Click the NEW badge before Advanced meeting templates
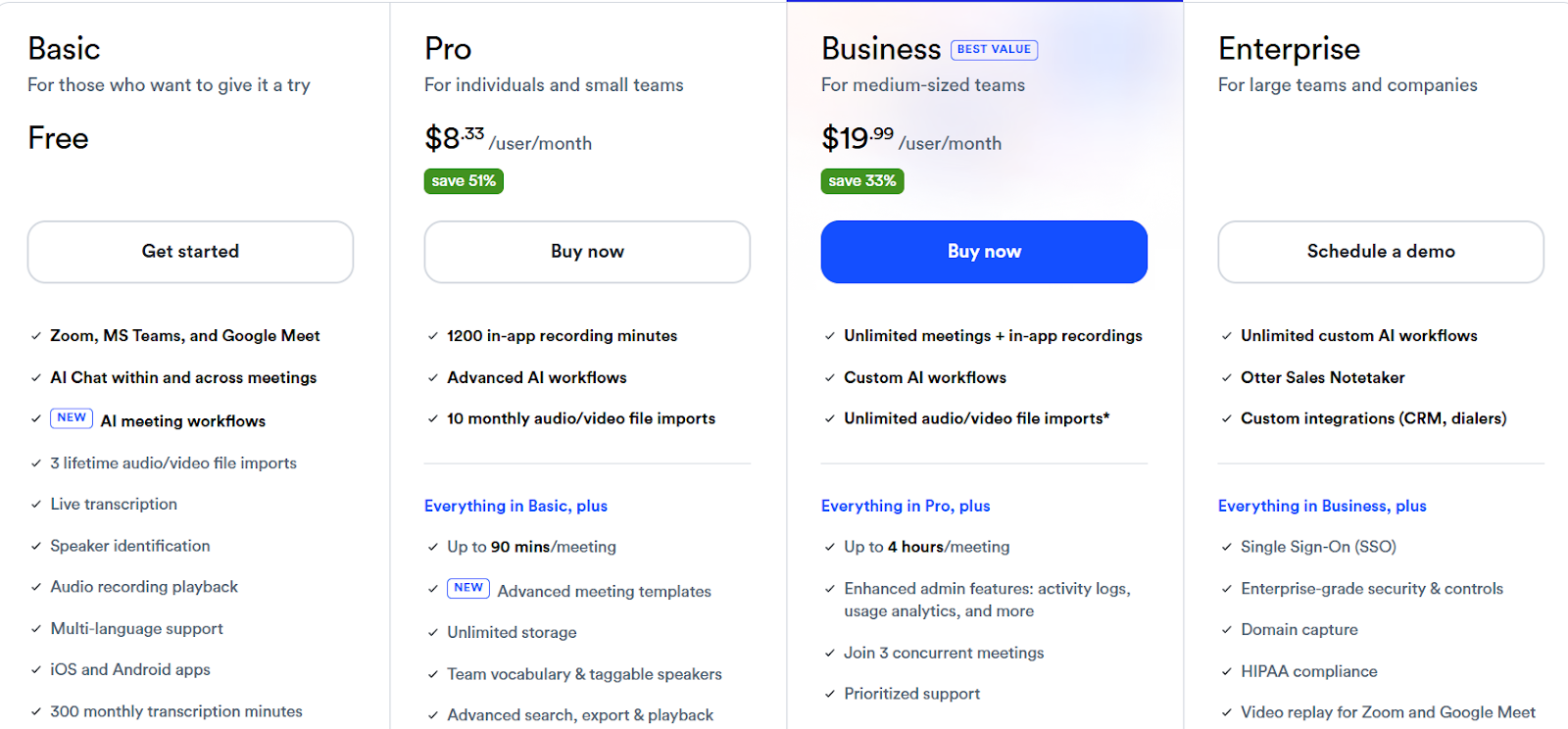This screenshot has height=729, width=1568. pyautogui.click(x=468, y=588)
